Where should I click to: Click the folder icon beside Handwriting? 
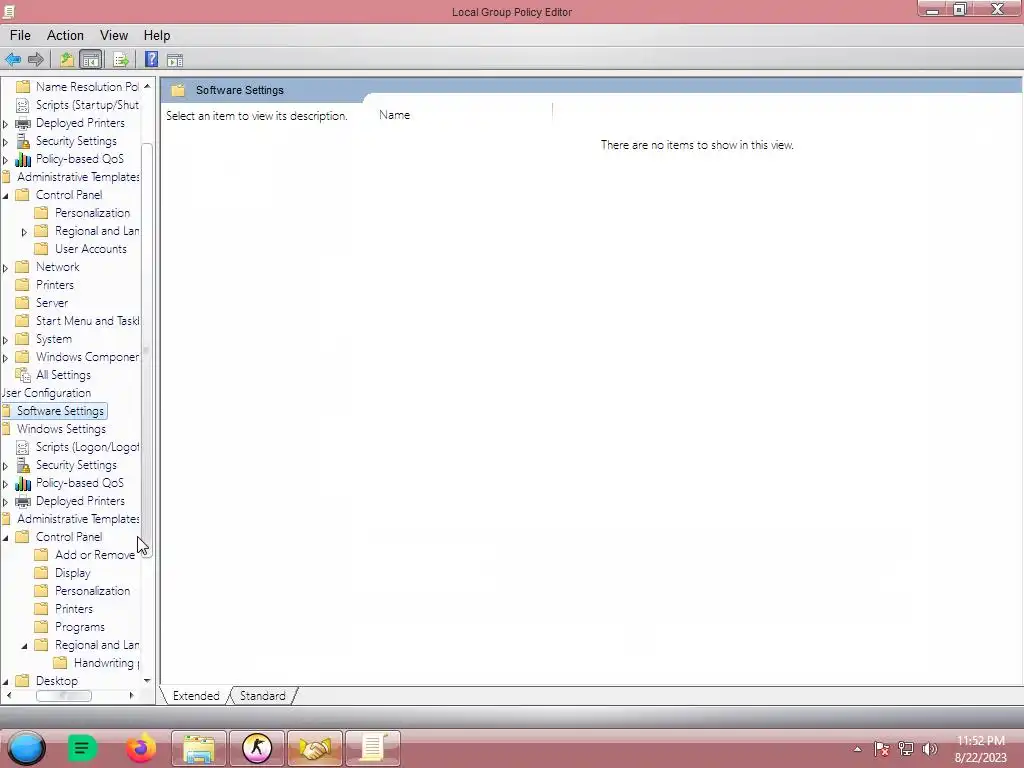[x=60, y=663]
